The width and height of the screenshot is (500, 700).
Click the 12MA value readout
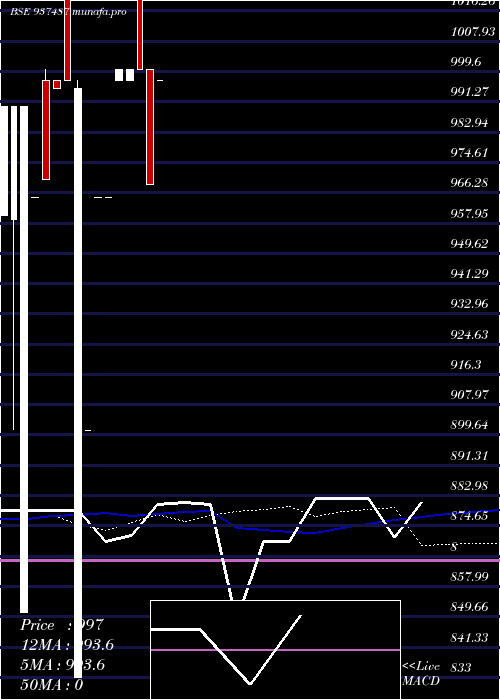point(67,645)
